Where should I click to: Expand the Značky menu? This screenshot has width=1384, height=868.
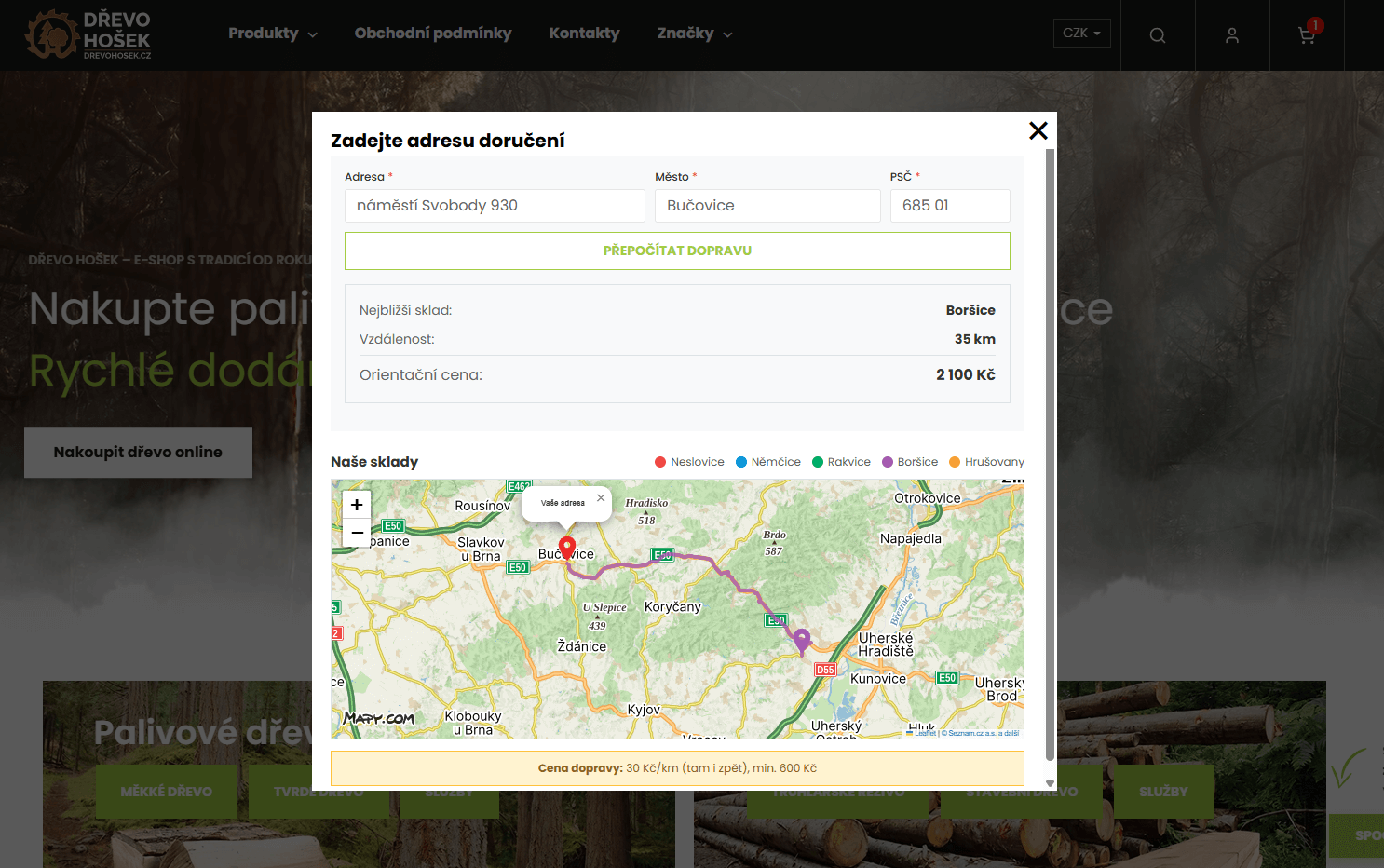(694, 34)
